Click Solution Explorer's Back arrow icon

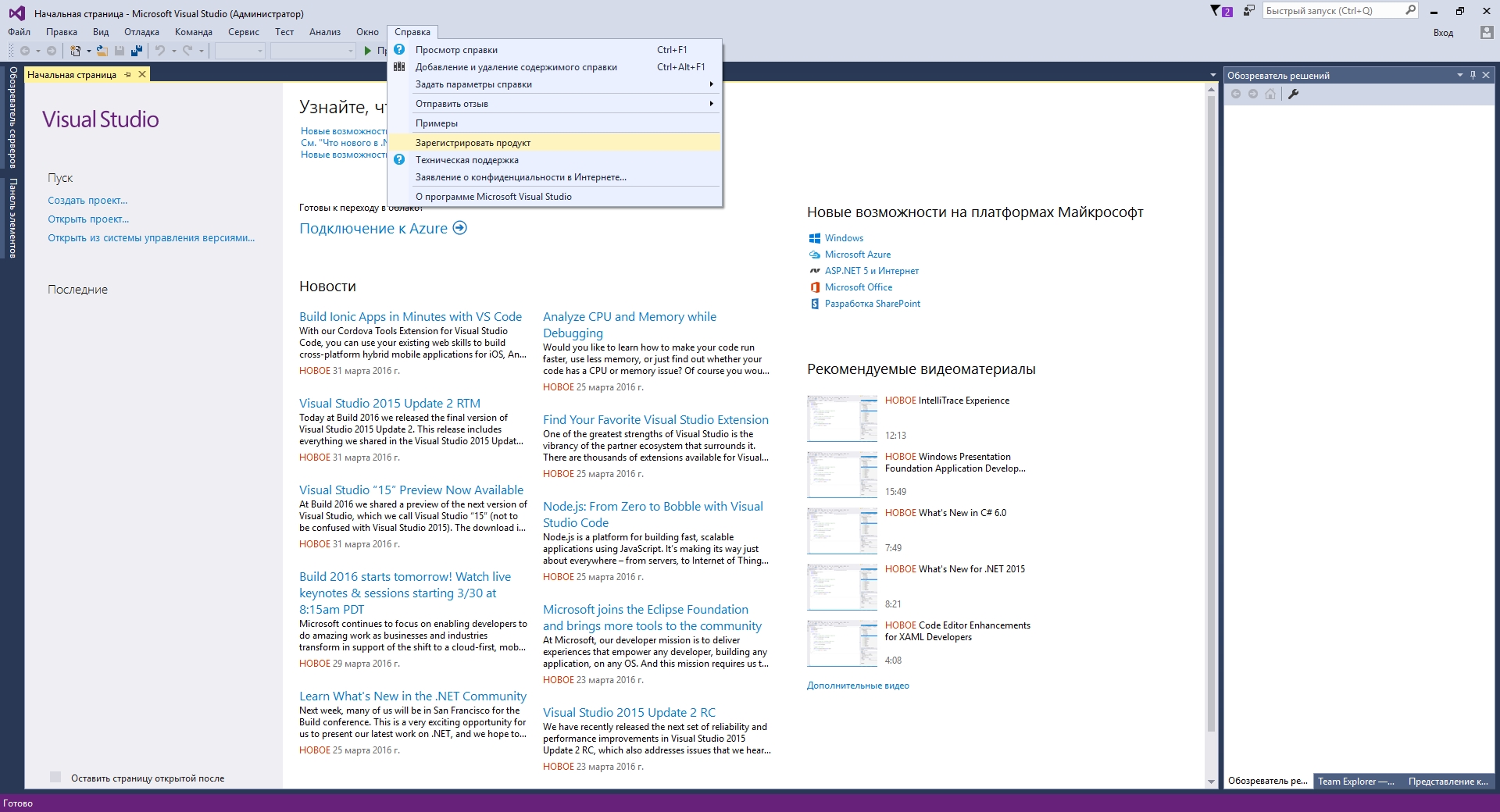coord(1236,94)
